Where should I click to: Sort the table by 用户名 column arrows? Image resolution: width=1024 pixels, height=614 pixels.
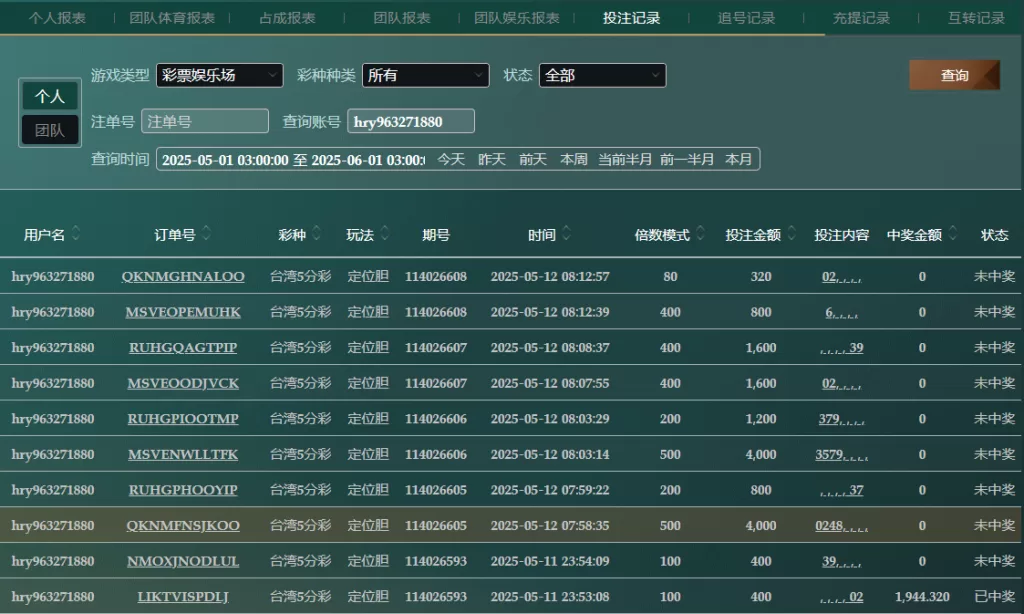[x=76, y=233]
